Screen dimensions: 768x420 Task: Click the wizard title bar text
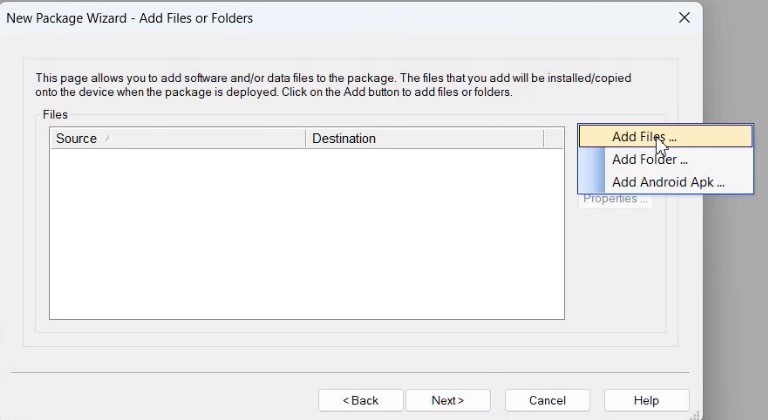[130, 18]
